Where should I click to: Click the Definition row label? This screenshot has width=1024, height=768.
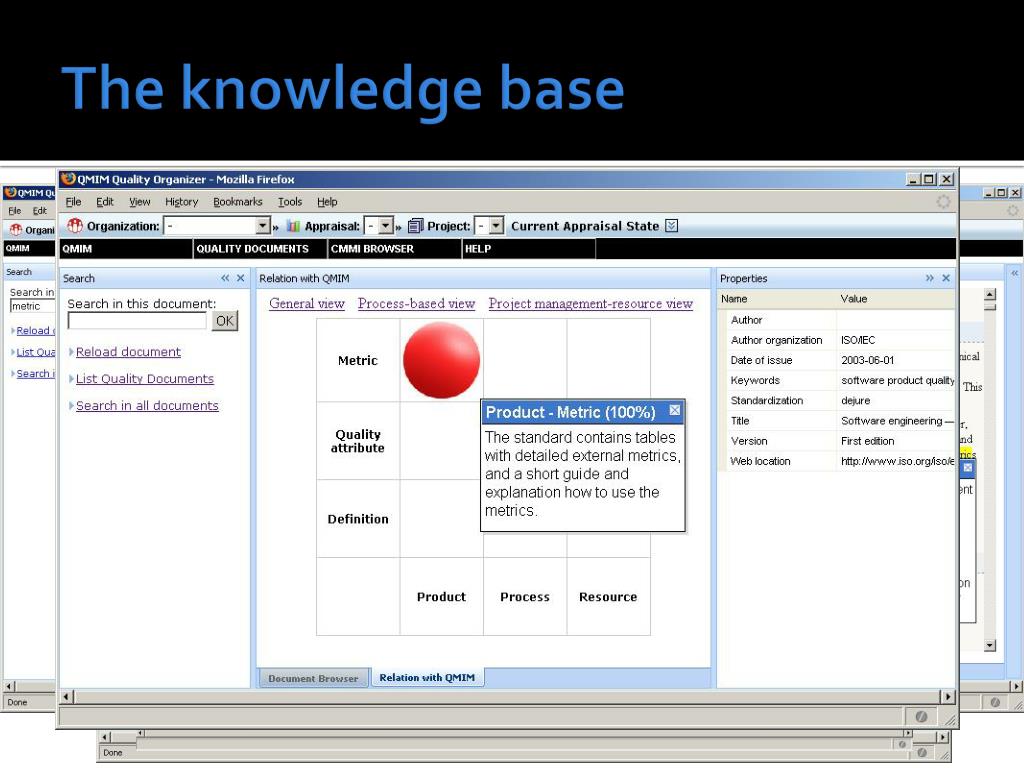point(358,519)
